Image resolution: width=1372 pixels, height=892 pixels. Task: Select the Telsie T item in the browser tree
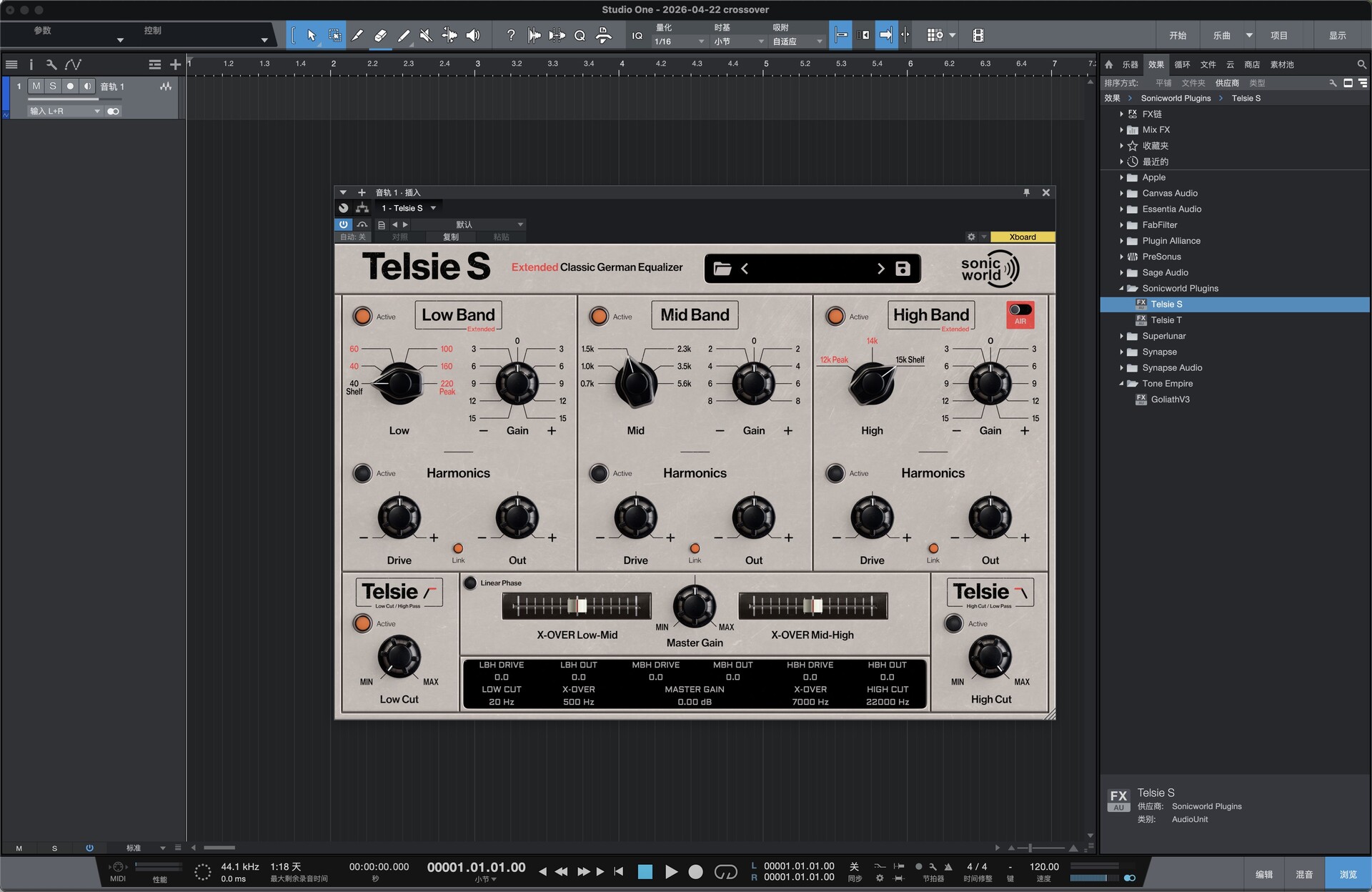(x=1166, y=319)
